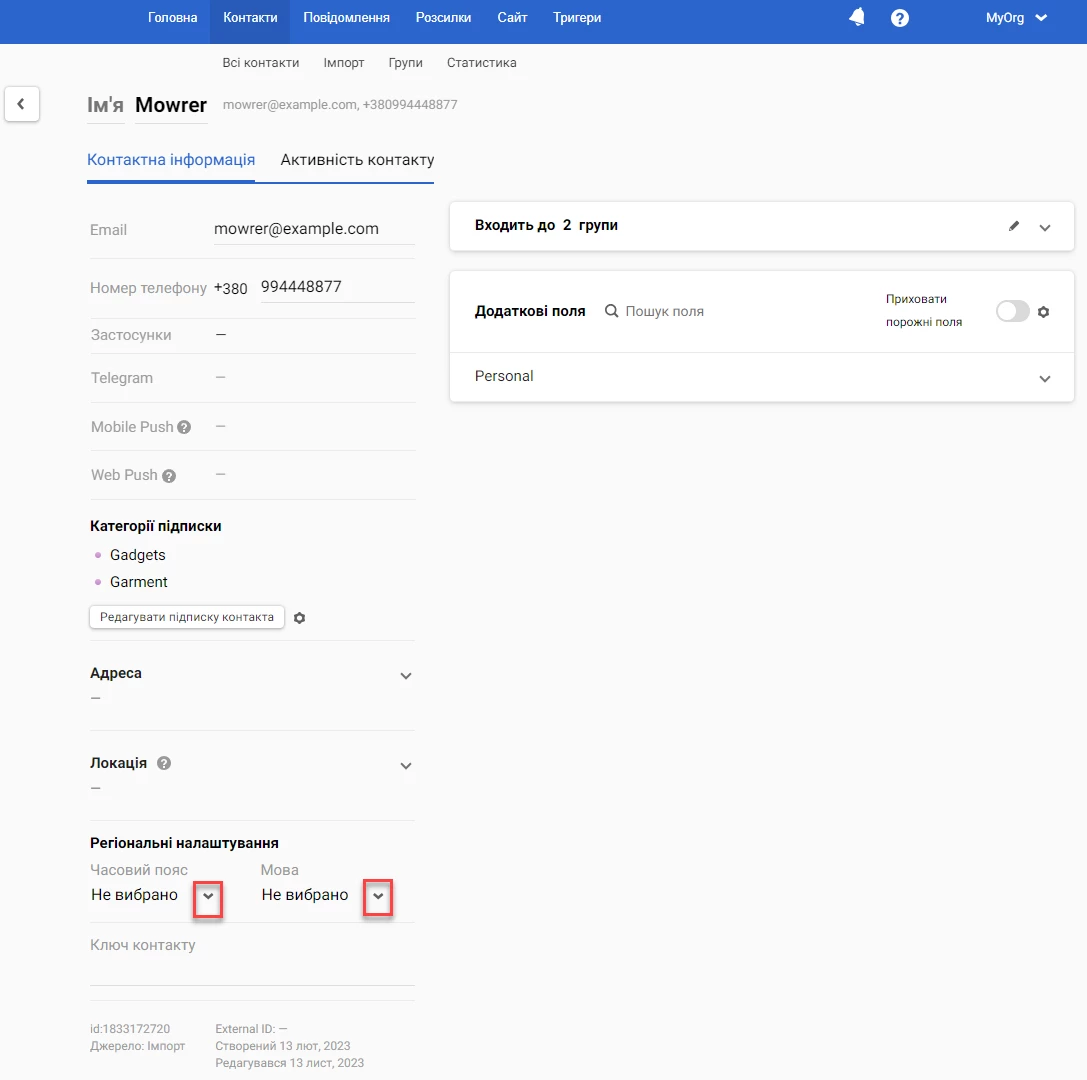Open subscription settings gear icon
1087x1080 pixels.
coord(299,618)
